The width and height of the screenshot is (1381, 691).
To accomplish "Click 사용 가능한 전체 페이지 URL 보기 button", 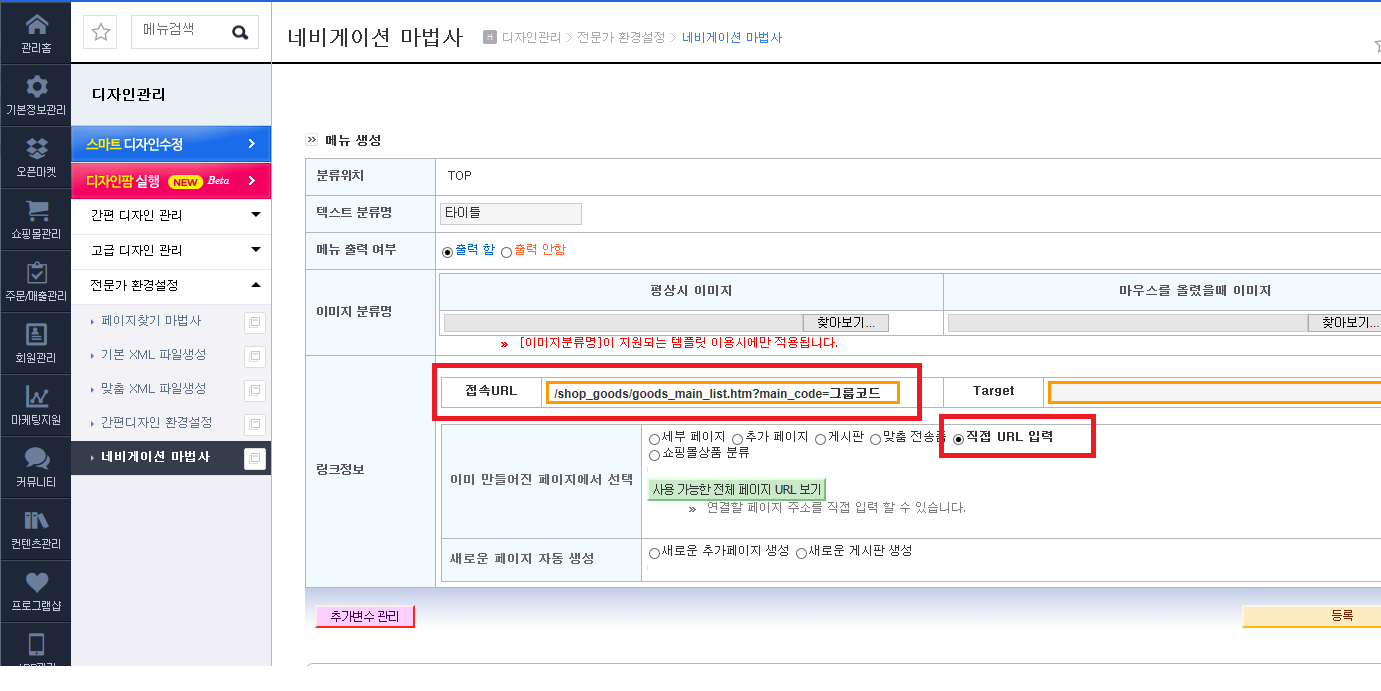I will pyautogui.click(x=737, y=489).
